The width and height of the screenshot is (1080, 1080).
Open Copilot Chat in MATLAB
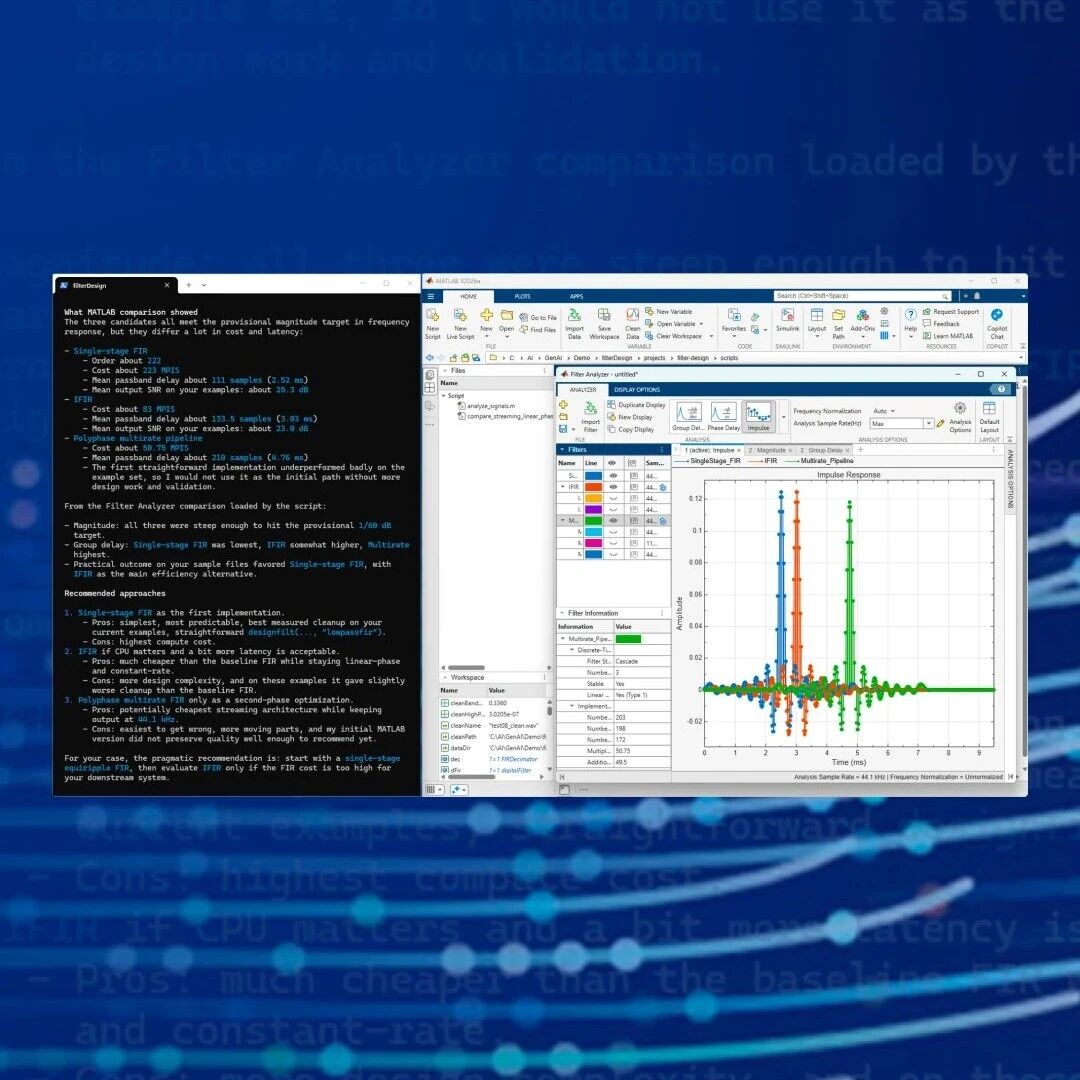pyautogui.click(x=997, y=322)
